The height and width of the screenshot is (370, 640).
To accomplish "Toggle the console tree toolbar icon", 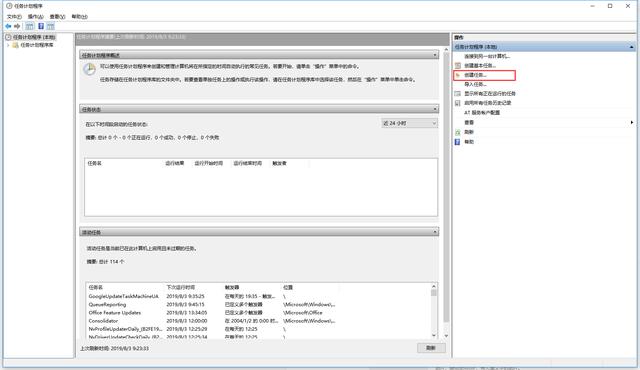I will click(x=29, y=26).
